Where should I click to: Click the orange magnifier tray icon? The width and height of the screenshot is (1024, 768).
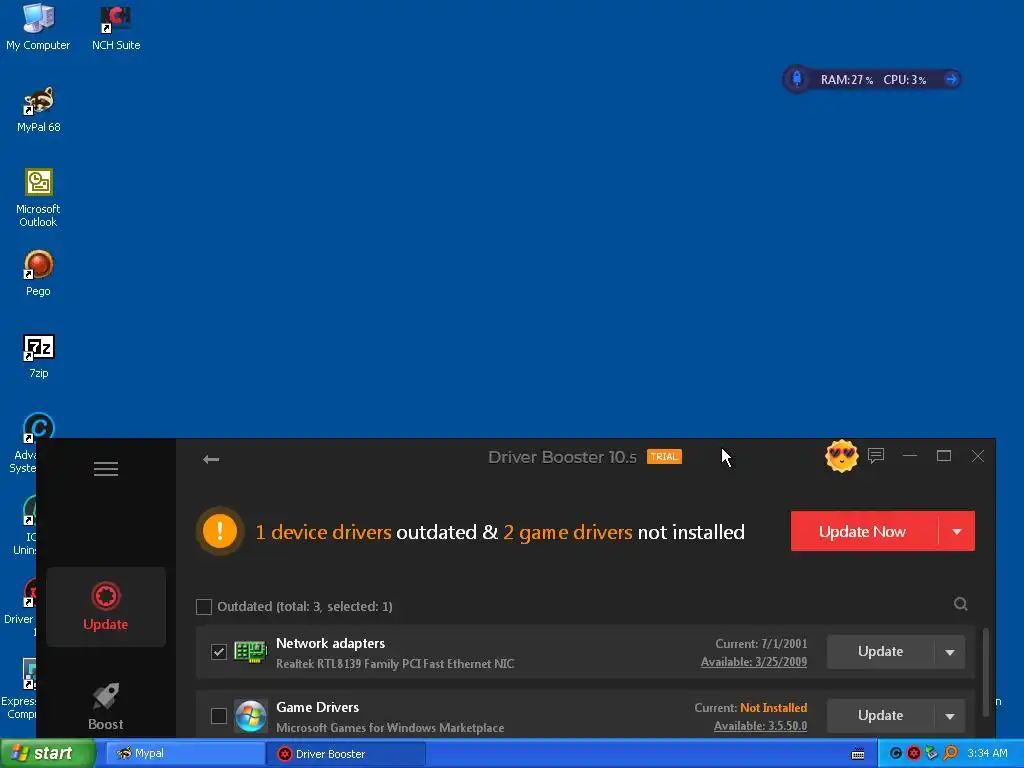coord(950,754)
